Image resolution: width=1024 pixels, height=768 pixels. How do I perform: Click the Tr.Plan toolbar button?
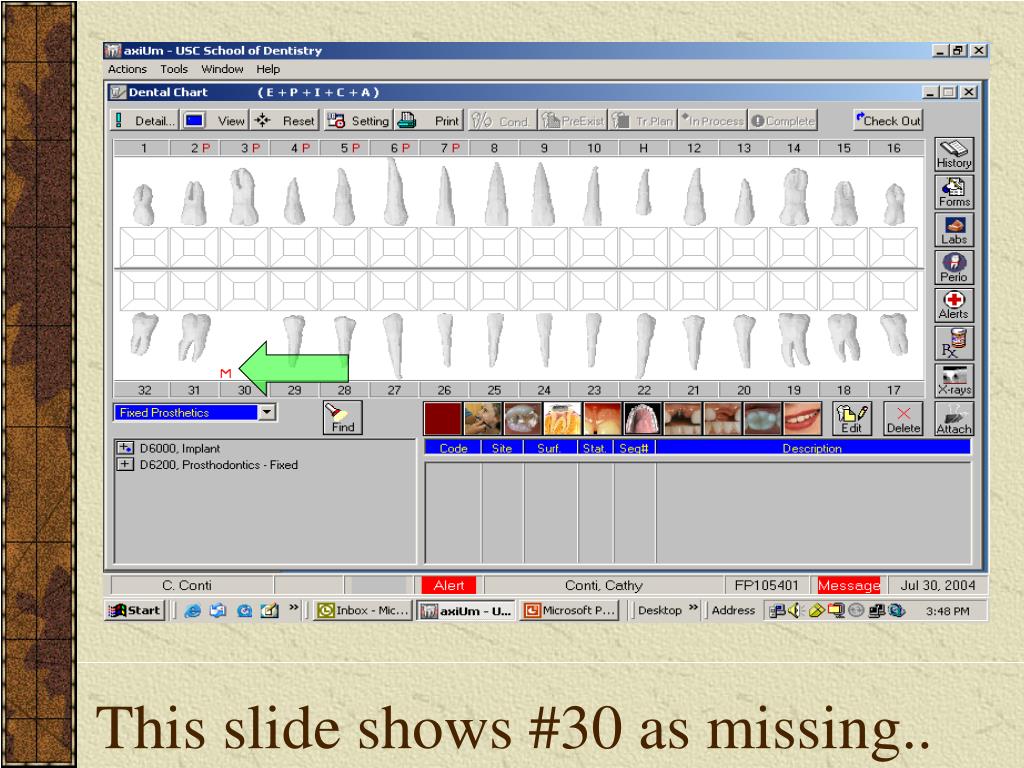643,121
